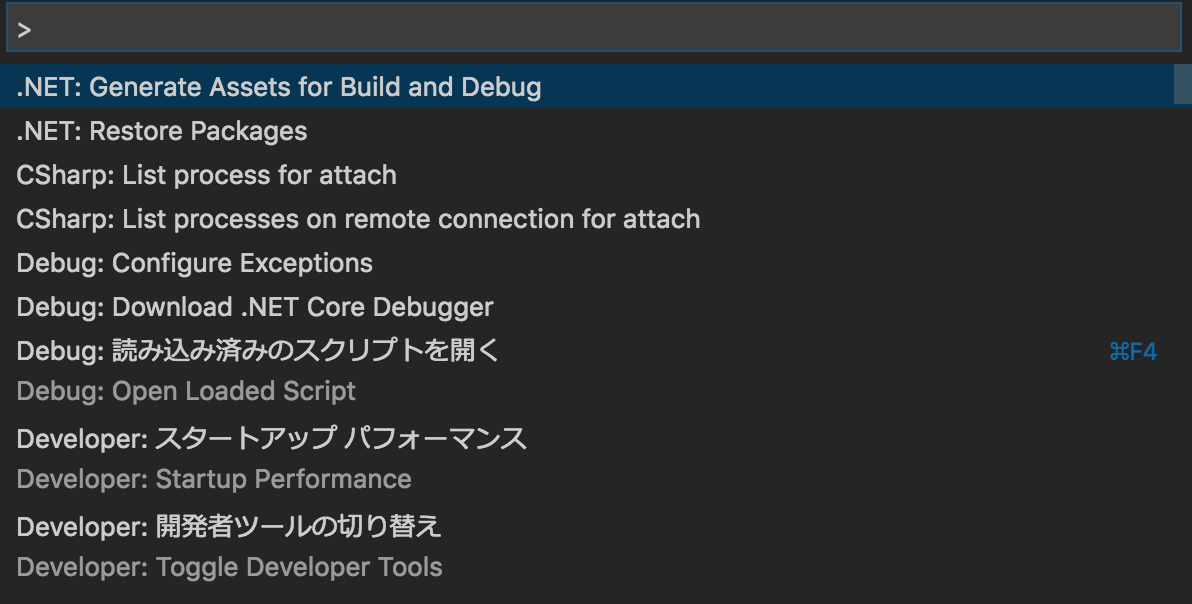Select CSharp: List processes on remote connection

pos(358,219)
